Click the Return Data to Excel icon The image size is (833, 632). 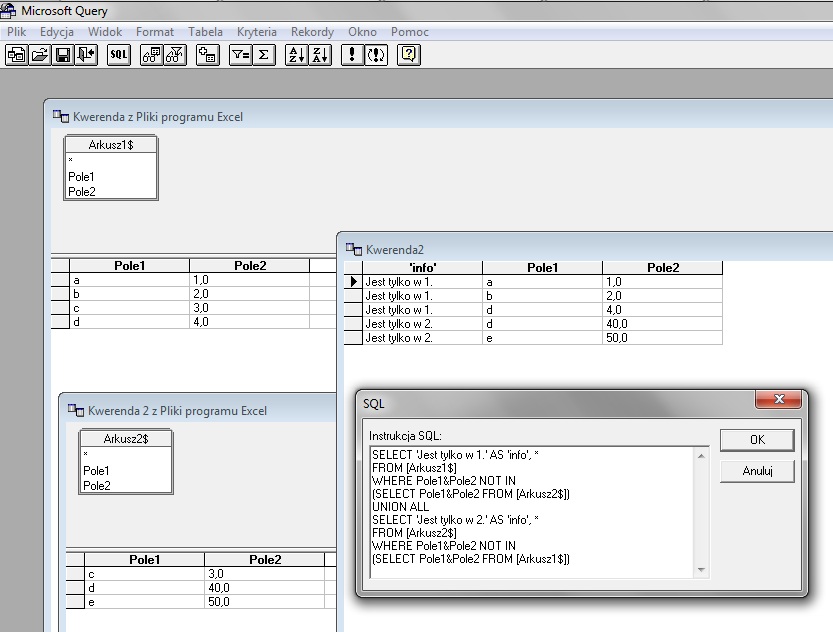(x=86, y=55)
